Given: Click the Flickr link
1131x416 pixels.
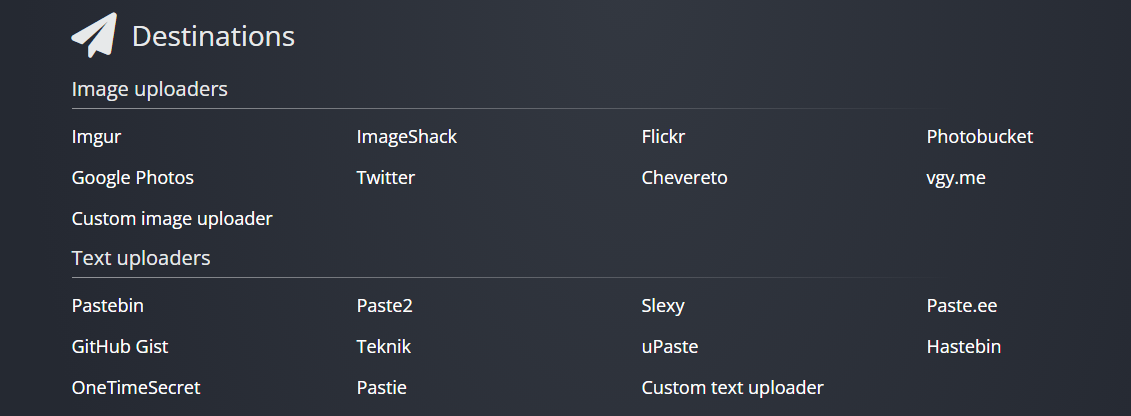Looking at the screenshot, I should (x=663, y=137).
